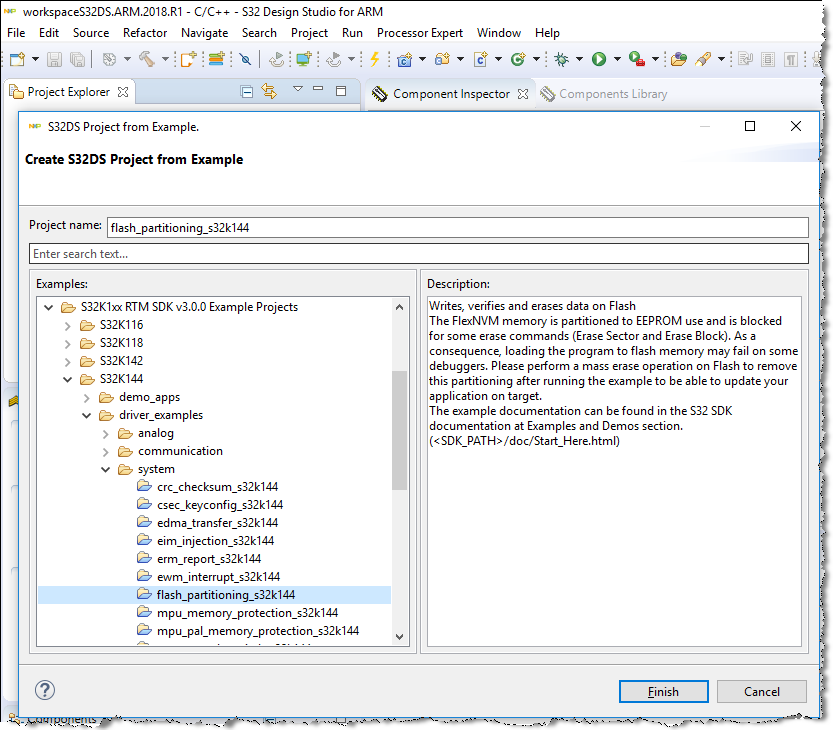
Task: Click the stacked layers plus icon
Action: (216, 59)
